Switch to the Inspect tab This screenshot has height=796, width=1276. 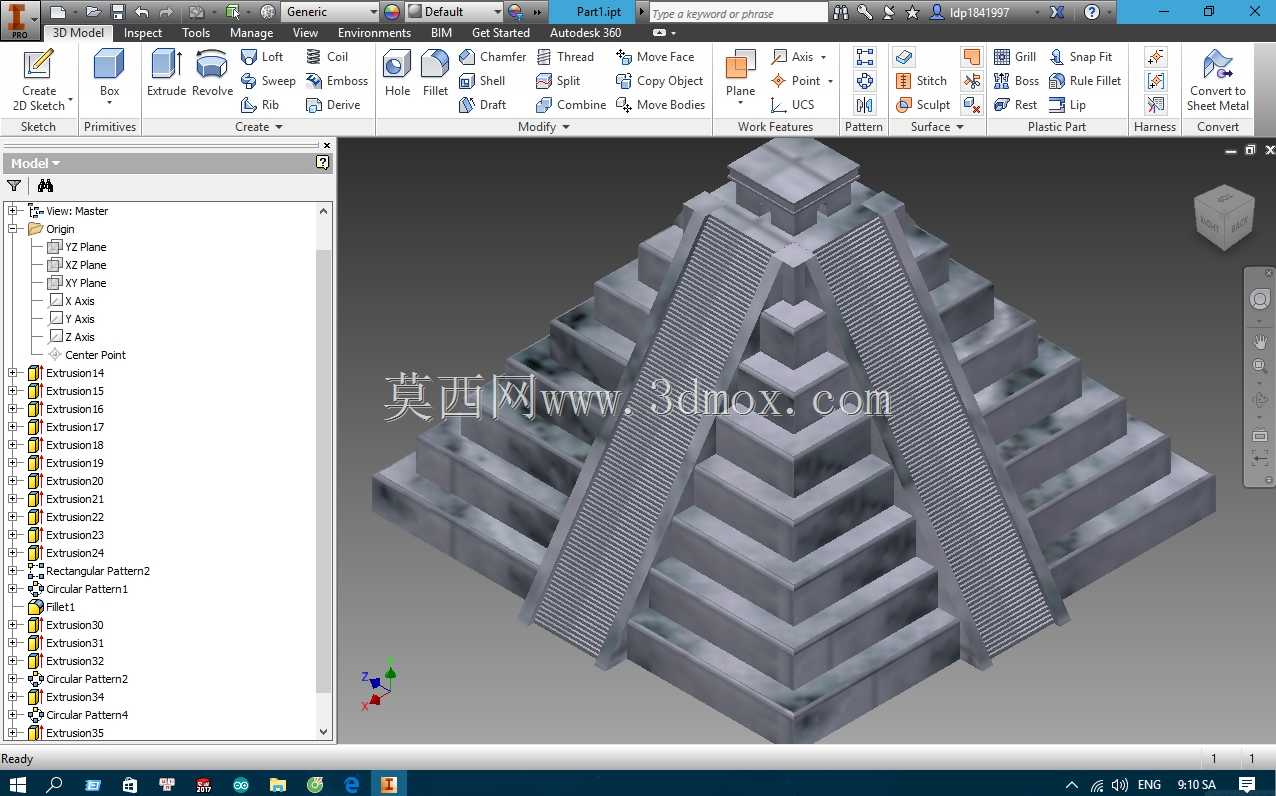tap(143, 33)
